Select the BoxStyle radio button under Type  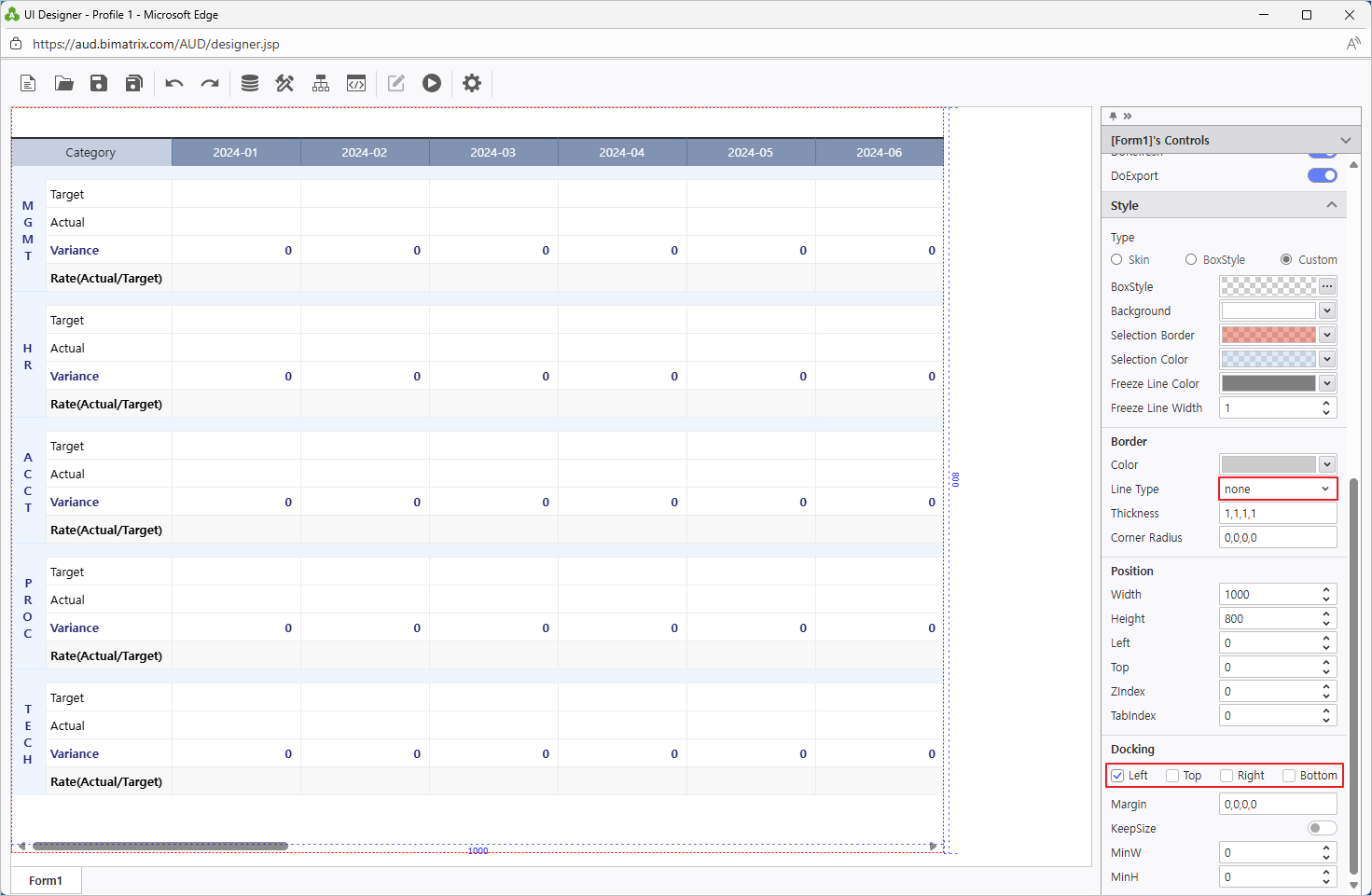click(1190, 259)
